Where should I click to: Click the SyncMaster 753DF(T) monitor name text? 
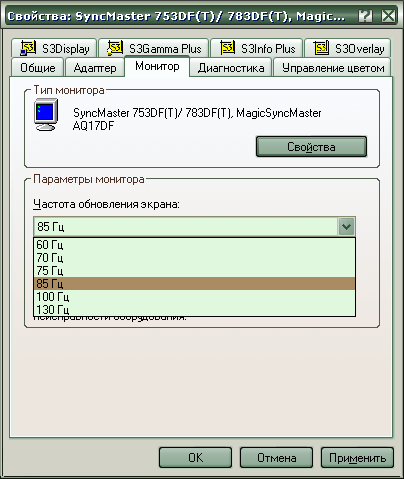pos(197,119)
